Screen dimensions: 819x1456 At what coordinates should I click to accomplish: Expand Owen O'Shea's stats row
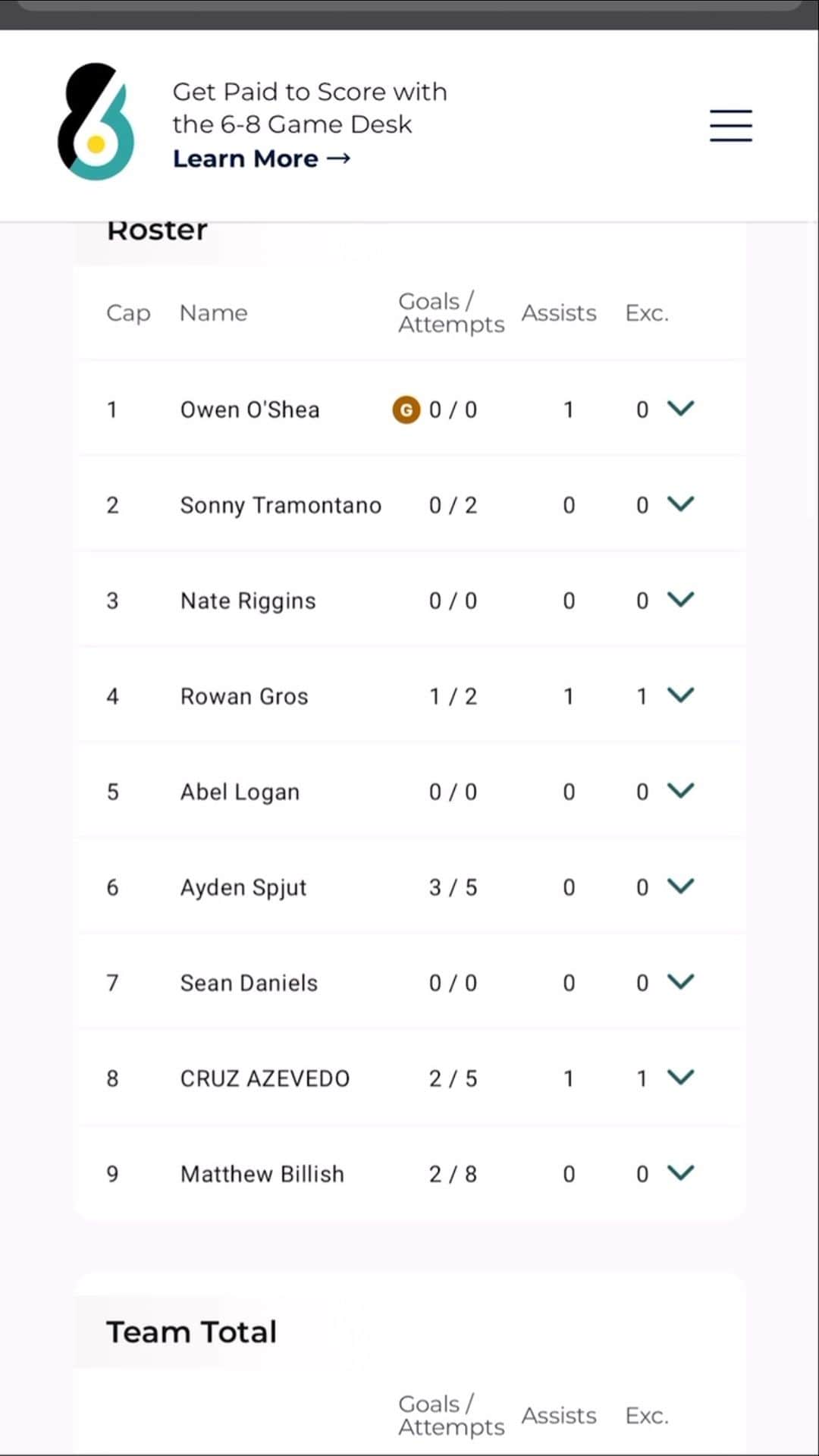[681, 409]
